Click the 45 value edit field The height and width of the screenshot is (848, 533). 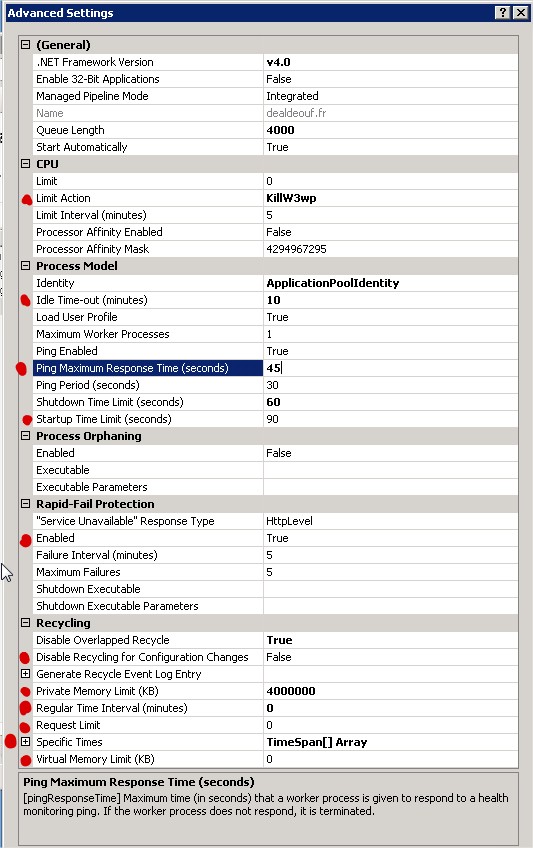[x=390, y=368]
